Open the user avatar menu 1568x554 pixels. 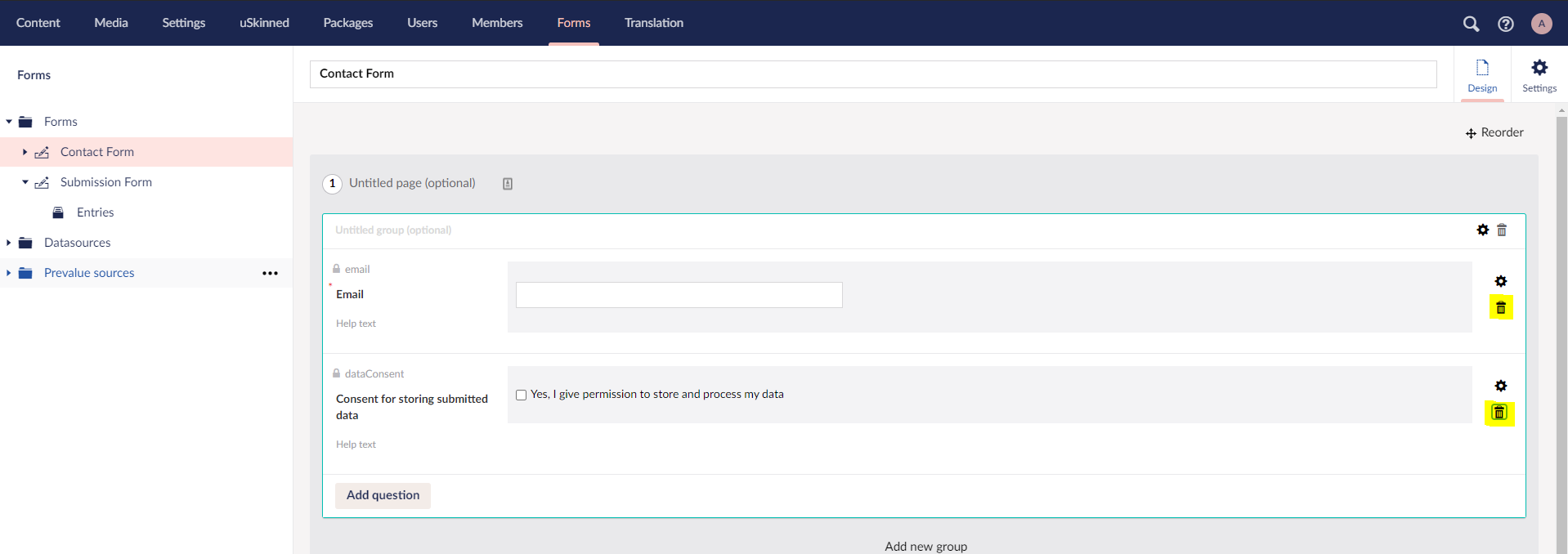click(1542, 24)
